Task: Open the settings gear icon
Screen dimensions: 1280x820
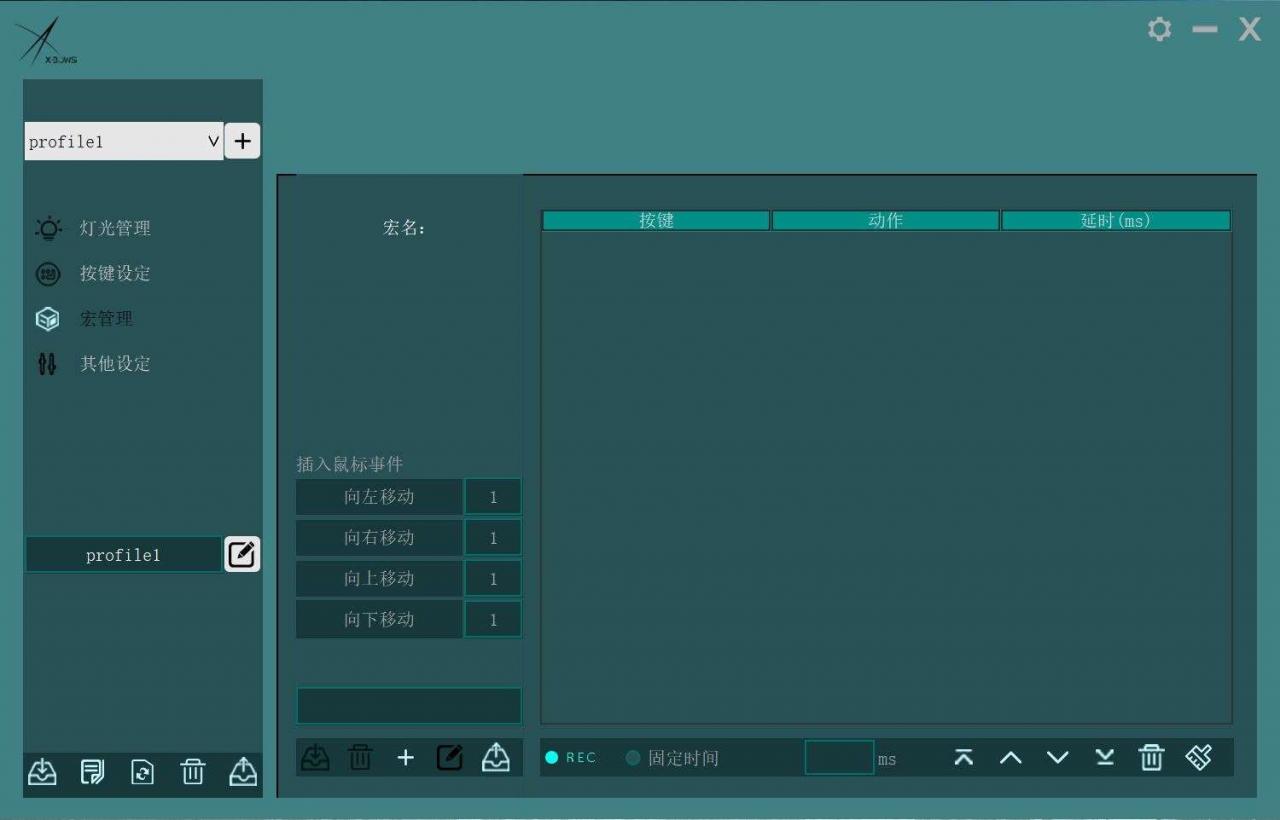Action: 1159,29
